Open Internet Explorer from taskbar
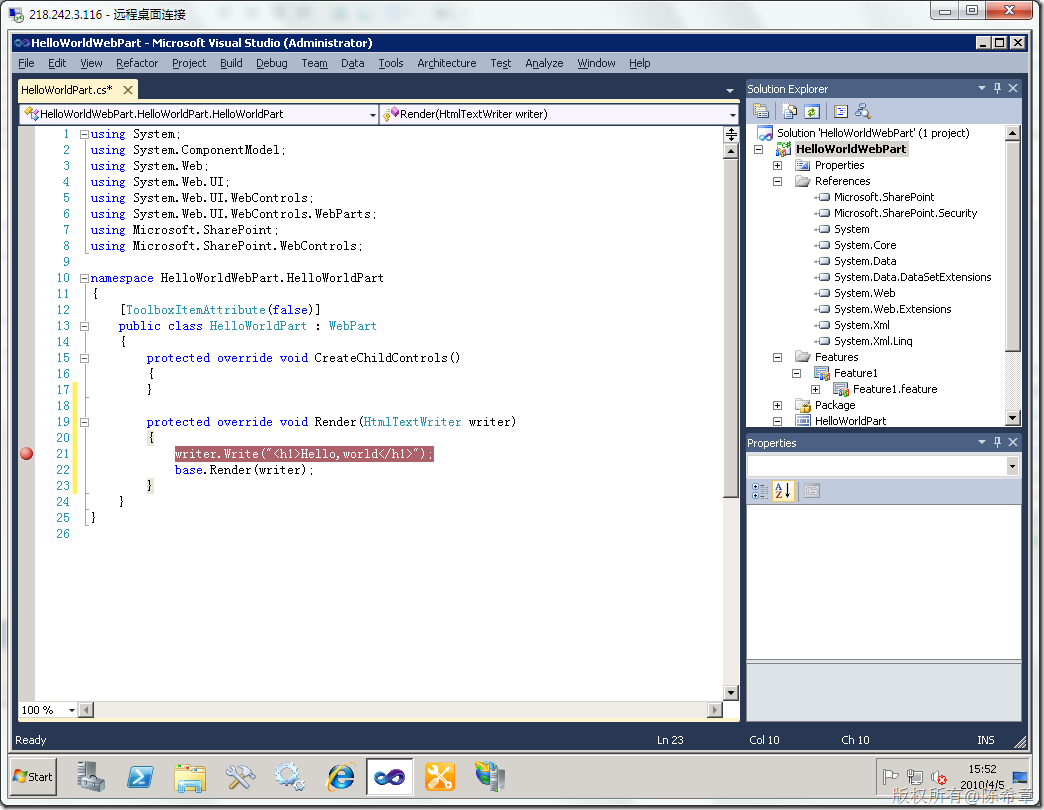The height and width of the screenshot is (810, 1044). (340, 777)
